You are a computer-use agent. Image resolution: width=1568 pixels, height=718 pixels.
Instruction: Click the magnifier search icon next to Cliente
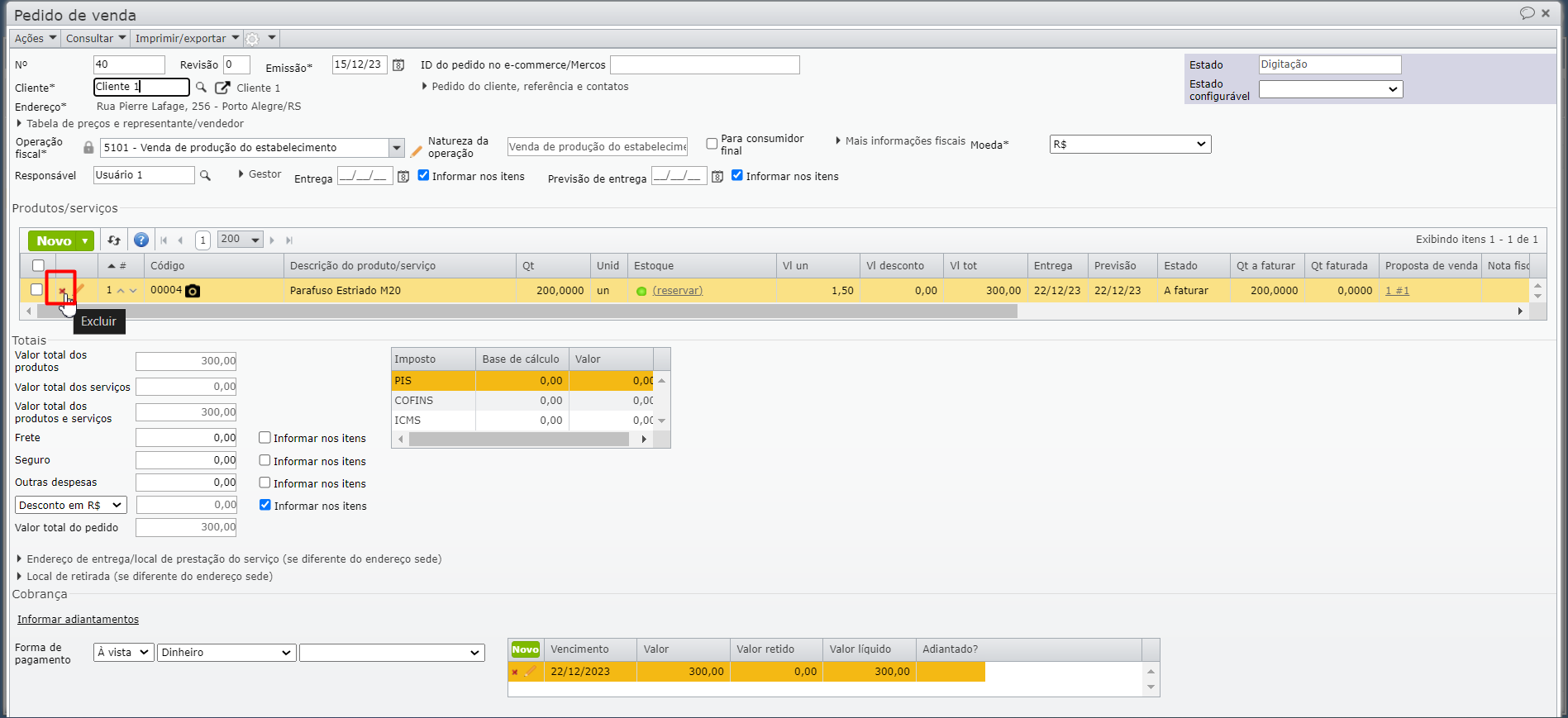201,87
